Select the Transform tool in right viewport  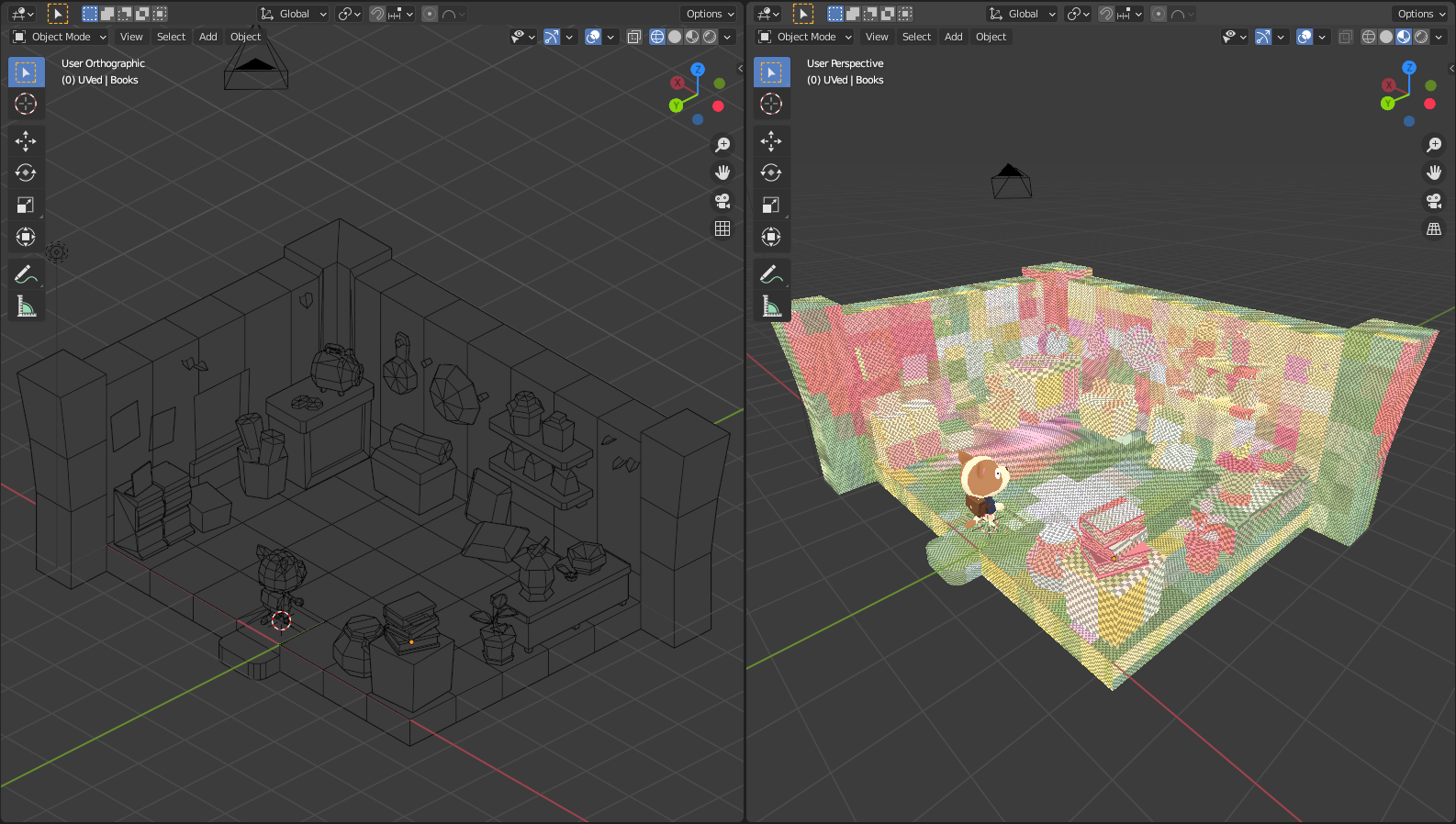tap(771, 237)
